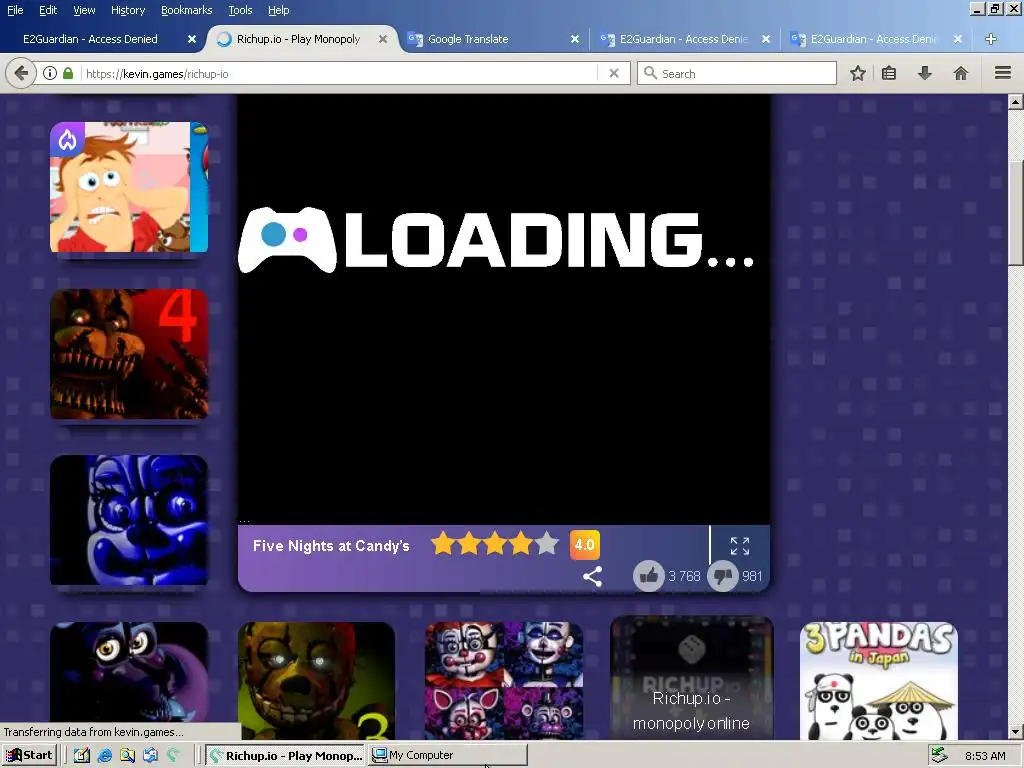Image resolution: width=1024 pixels, height=768 pixels.
Task: Open the File menu
Action: (15, 10)
